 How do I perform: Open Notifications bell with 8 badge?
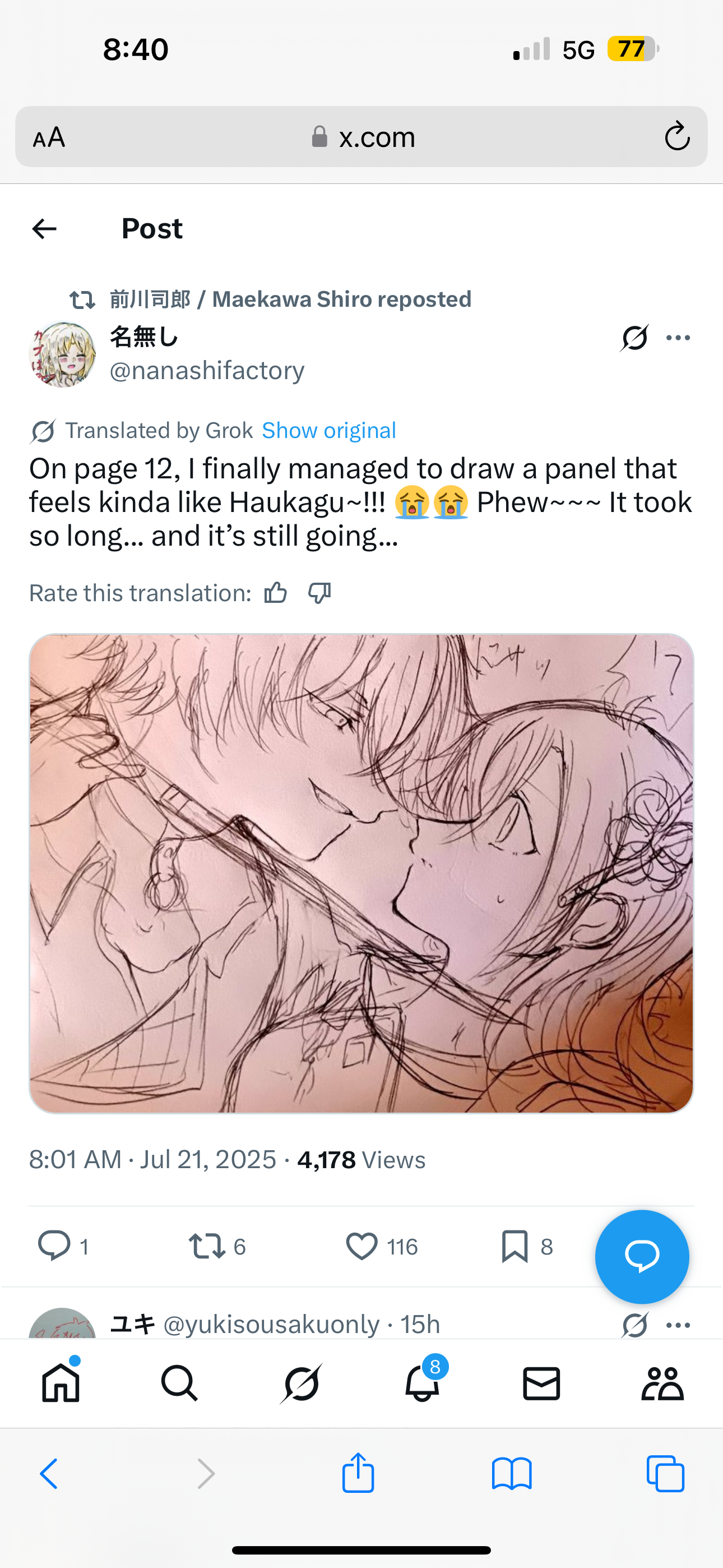pyautogui.click(x=423, y=1383)
